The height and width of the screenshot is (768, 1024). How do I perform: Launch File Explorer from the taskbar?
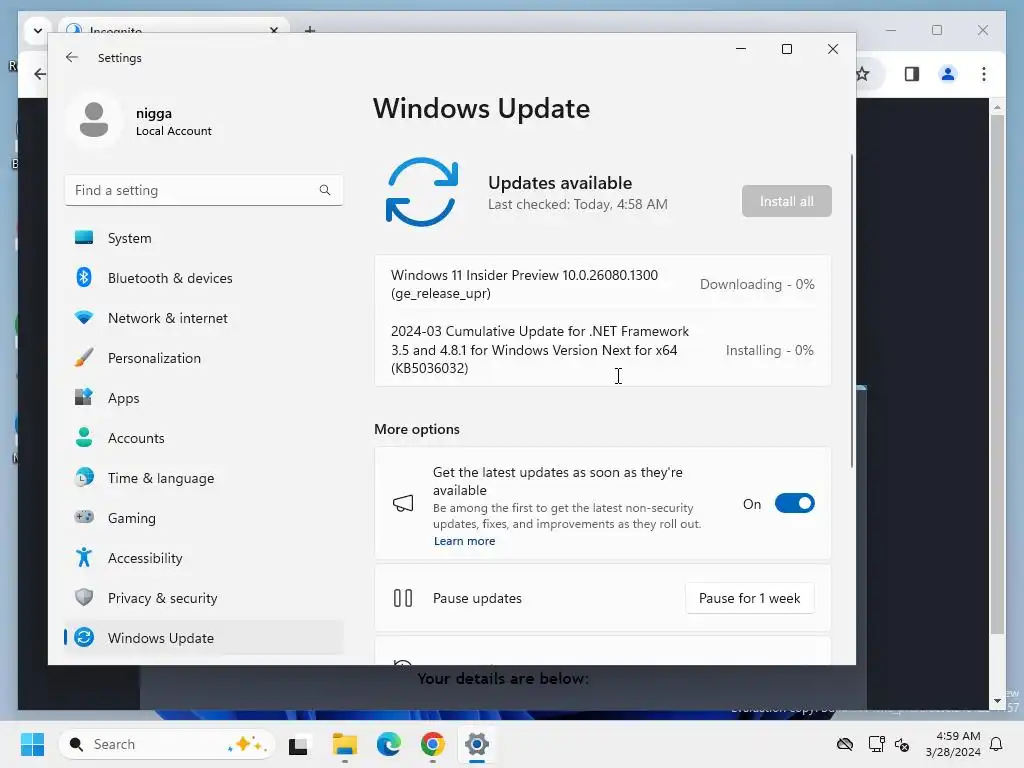345,744
